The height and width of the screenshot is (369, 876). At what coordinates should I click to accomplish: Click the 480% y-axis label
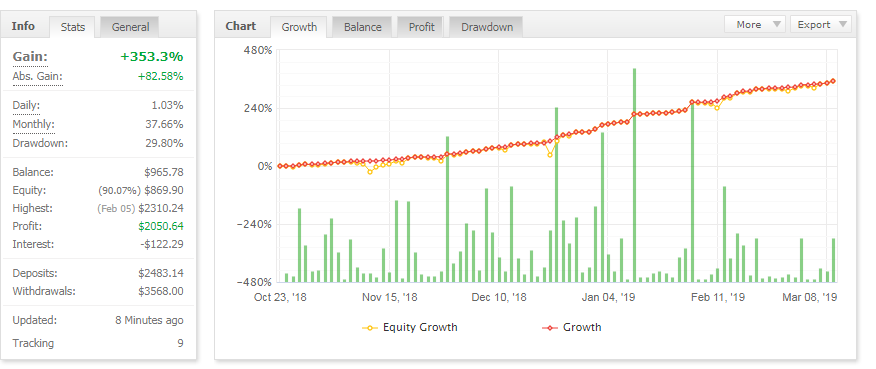tap(258, 50)
